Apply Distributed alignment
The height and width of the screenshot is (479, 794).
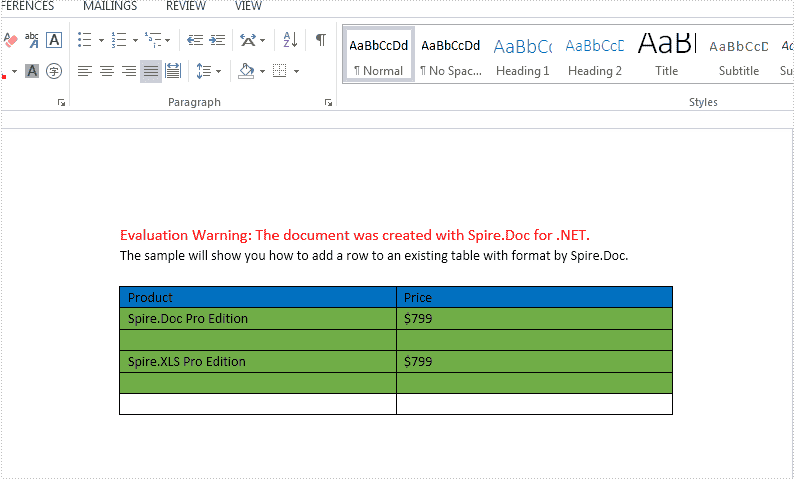pos(173,71)
